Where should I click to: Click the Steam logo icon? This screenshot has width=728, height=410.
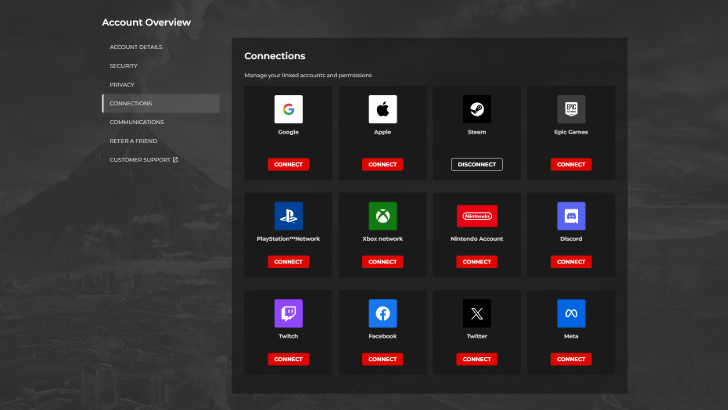pos(477,109)
